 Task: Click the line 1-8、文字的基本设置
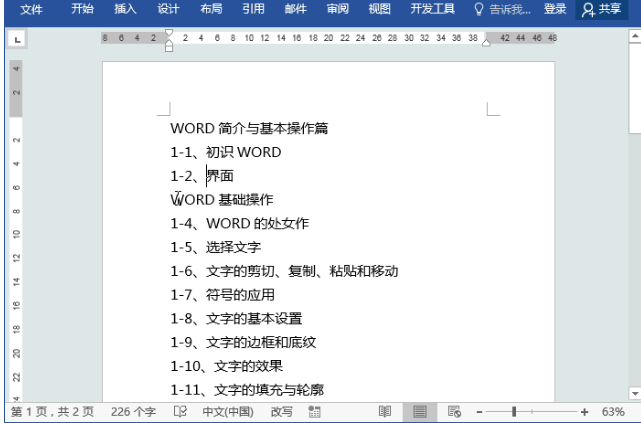click(x=236, y=318)
